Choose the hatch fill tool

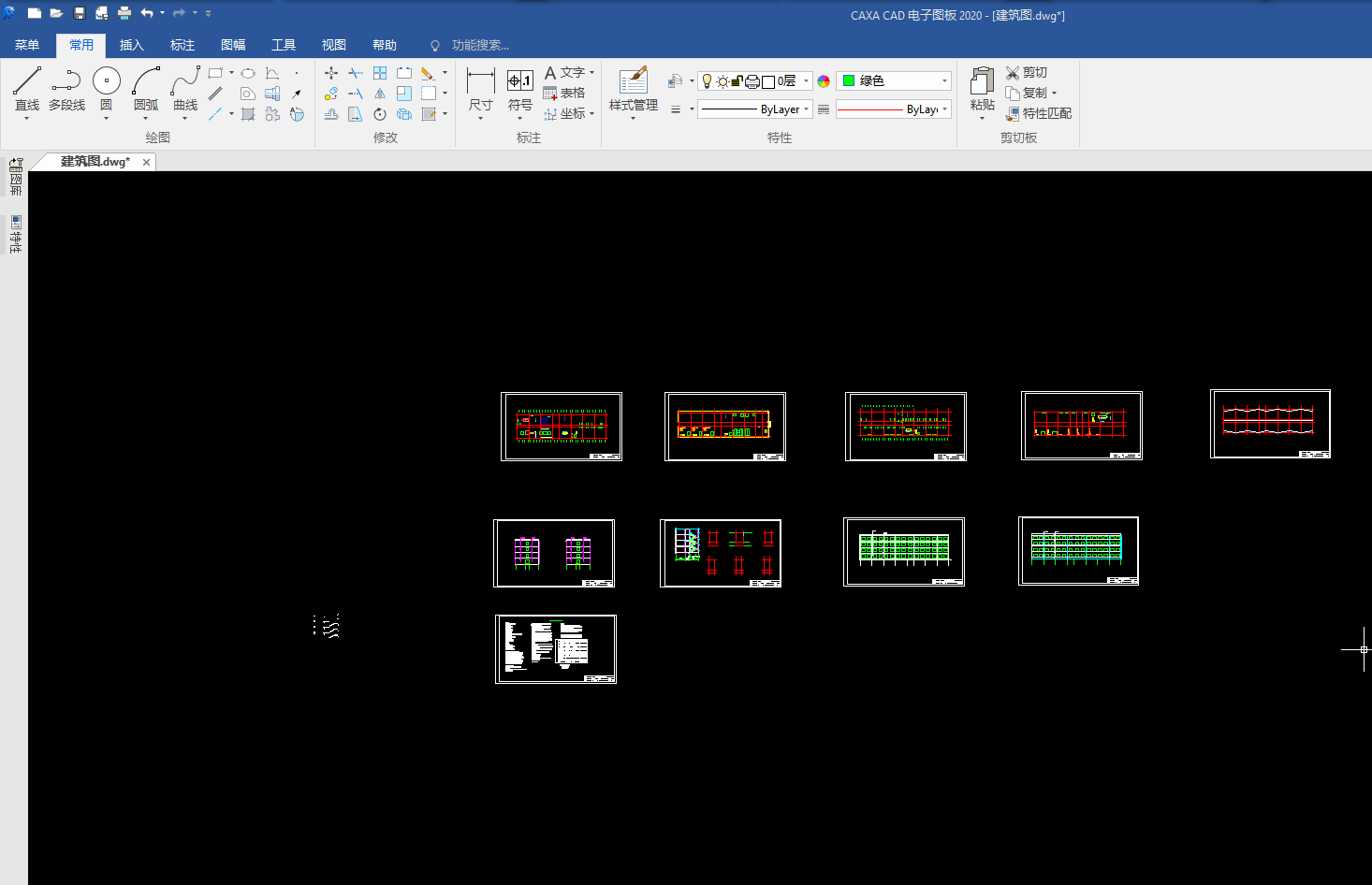coord(248,114)
